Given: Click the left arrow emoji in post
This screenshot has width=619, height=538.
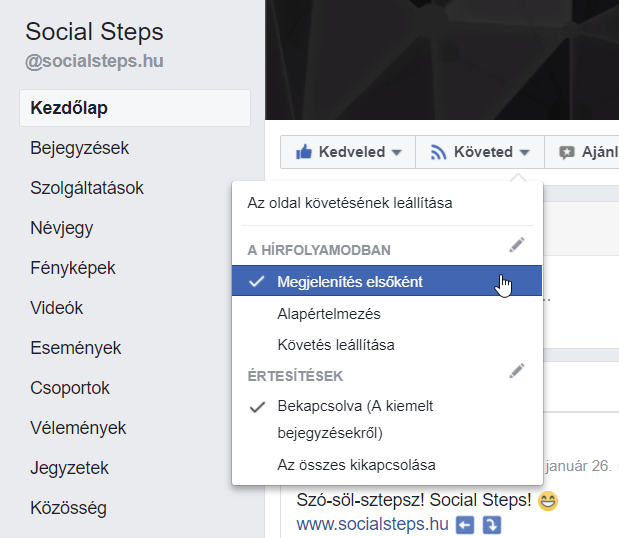Looking at the screenshot, I should [x=465, y=524].
